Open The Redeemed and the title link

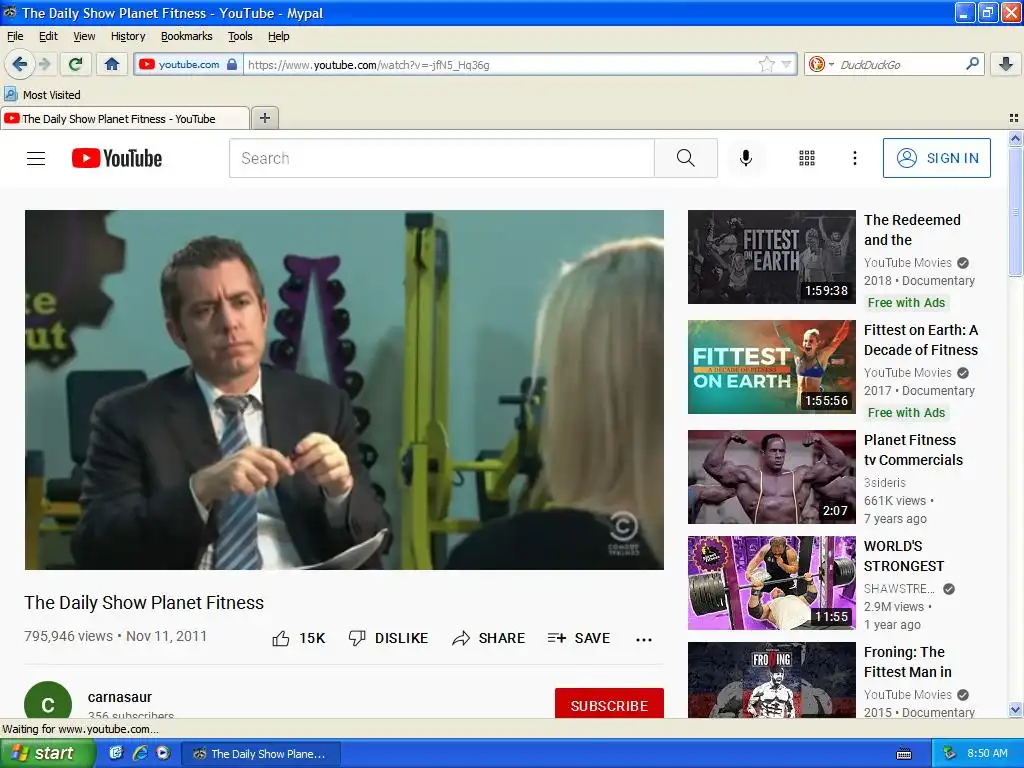[x=912, y=230]
